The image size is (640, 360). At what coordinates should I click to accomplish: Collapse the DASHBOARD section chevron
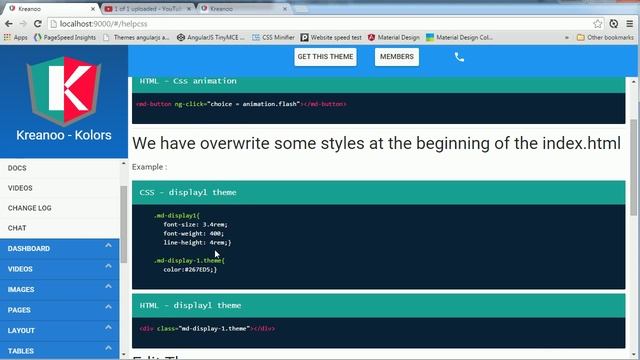pos(108,246)
